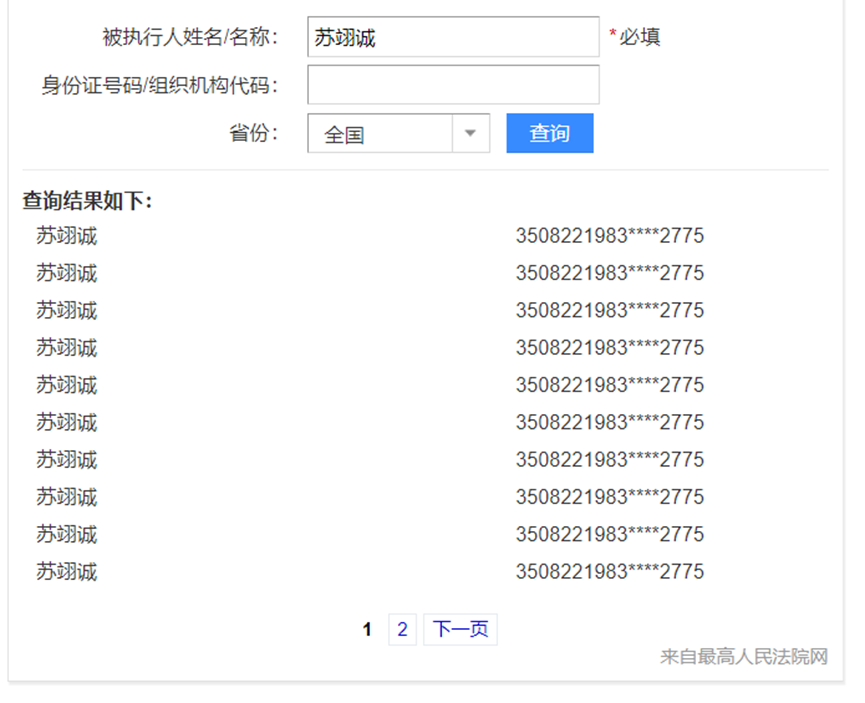
Task: Go to results page 2
Action: 402,630
